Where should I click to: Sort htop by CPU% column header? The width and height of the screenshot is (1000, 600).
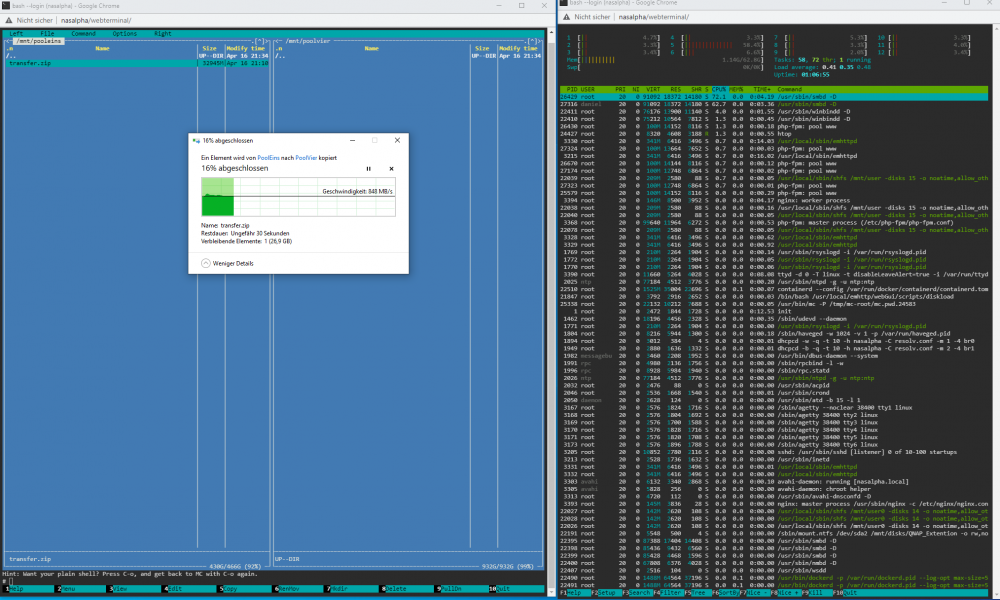[719, 89]
